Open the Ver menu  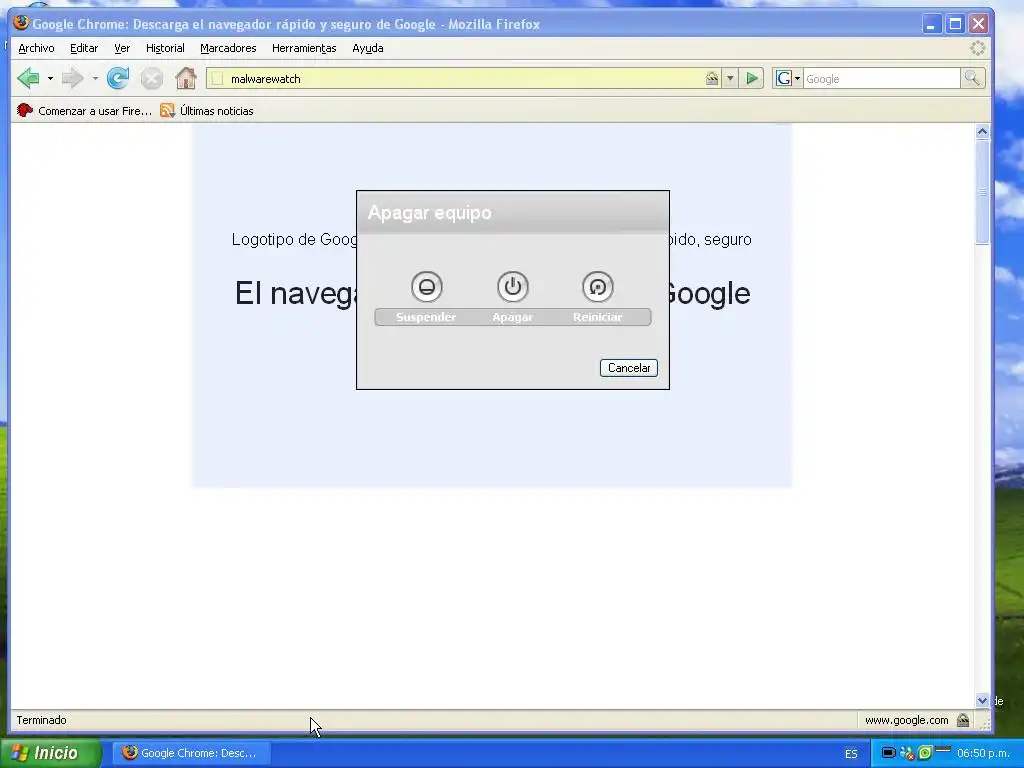coord(122,48)
